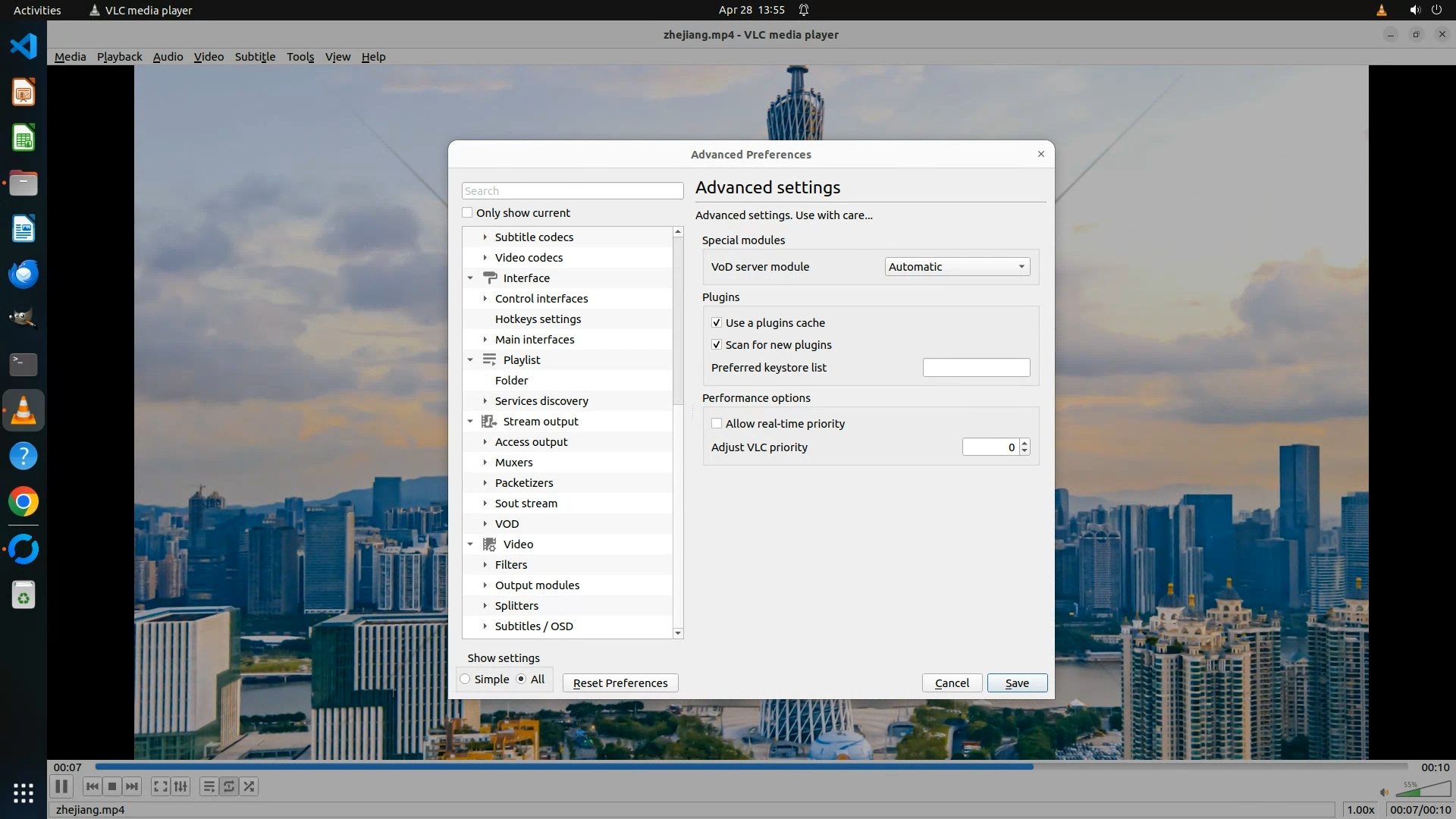Open extended settings equalizer icon
Viewport: 1456px width, 819px height.
point(180,786)
